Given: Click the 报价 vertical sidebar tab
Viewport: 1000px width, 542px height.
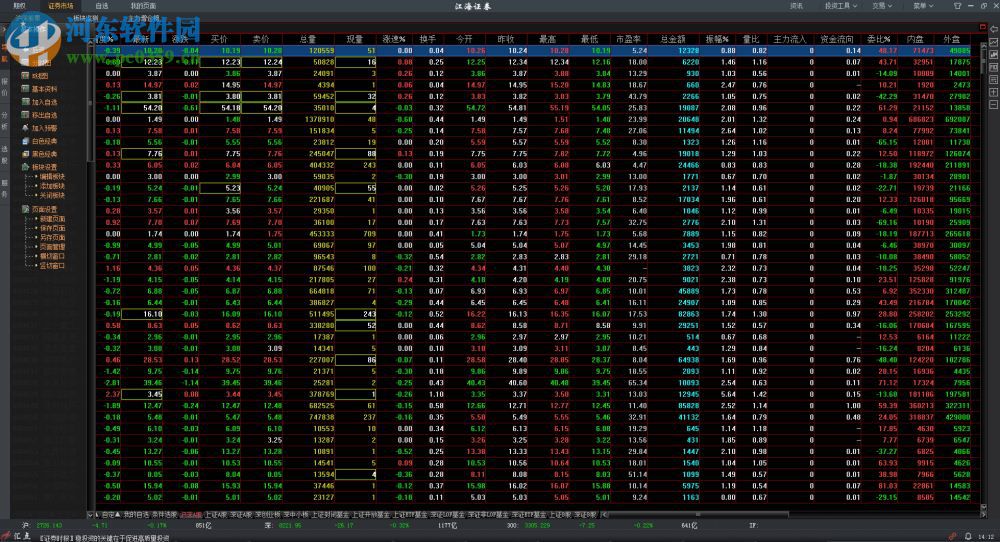Looking at the screenshot, I should click(4, 86).
